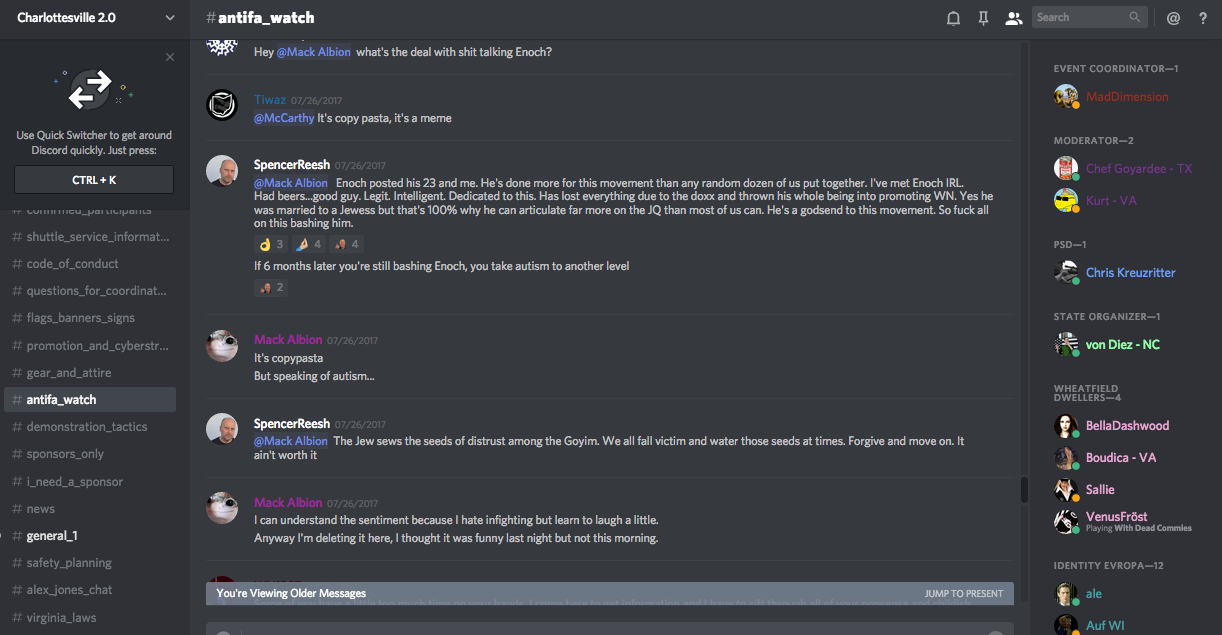Open notification settings bell icon
Viewport: 1222px width, 635px height.
[953, 18]
